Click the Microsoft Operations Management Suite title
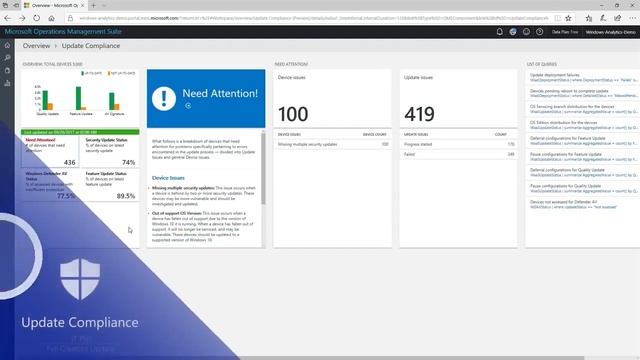640x360 pixels. (63, 31)
